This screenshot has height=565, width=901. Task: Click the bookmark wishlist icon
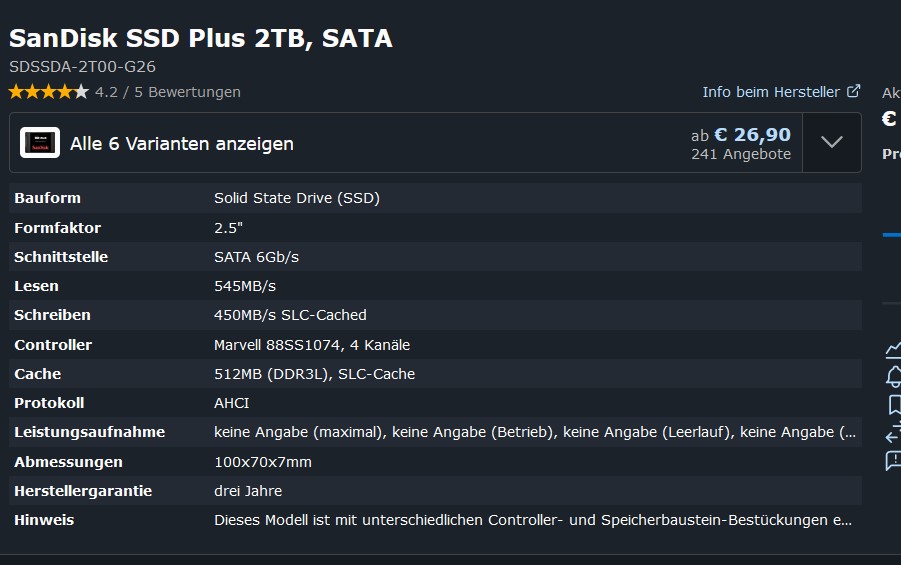(x=894, y=405)
